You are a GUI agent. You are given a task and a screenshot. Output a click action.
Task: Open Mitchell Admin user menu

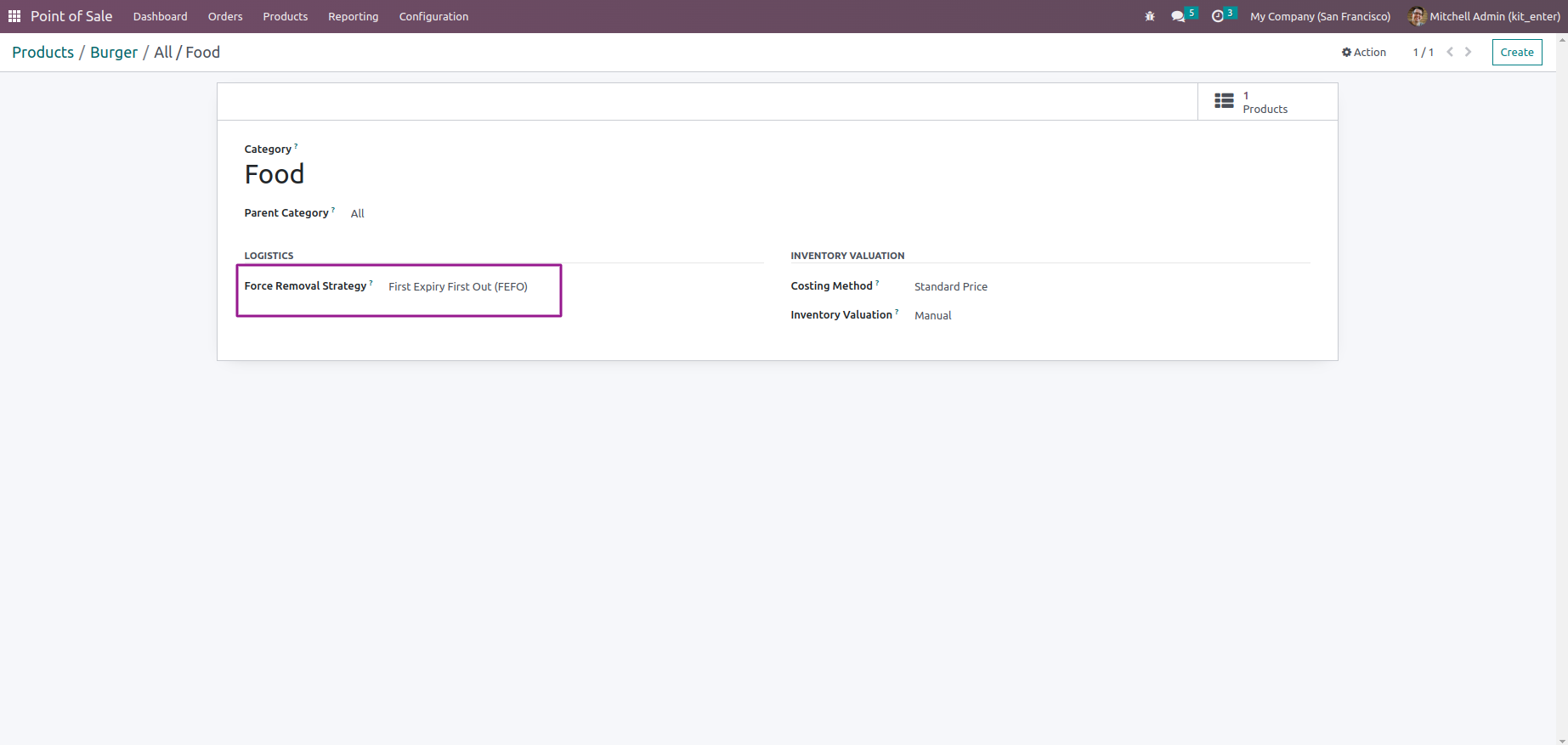[1485, 16]
